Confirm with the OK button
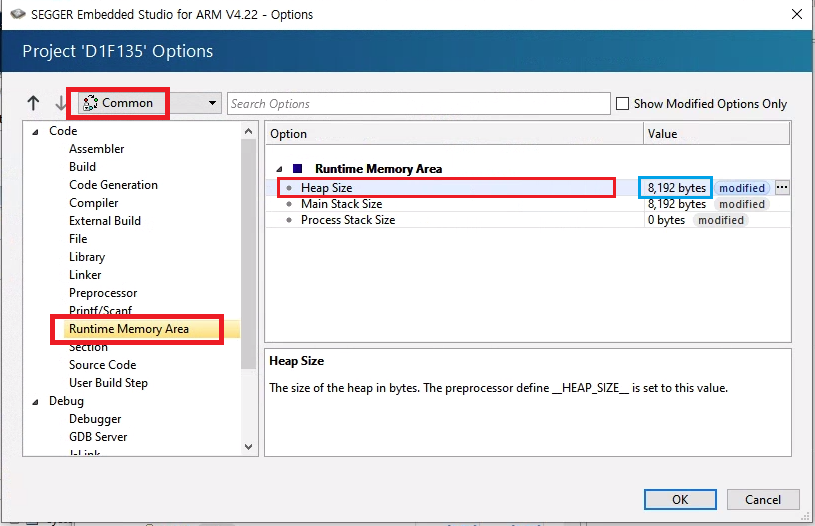 pyautogui.click(x=680, y=499)
